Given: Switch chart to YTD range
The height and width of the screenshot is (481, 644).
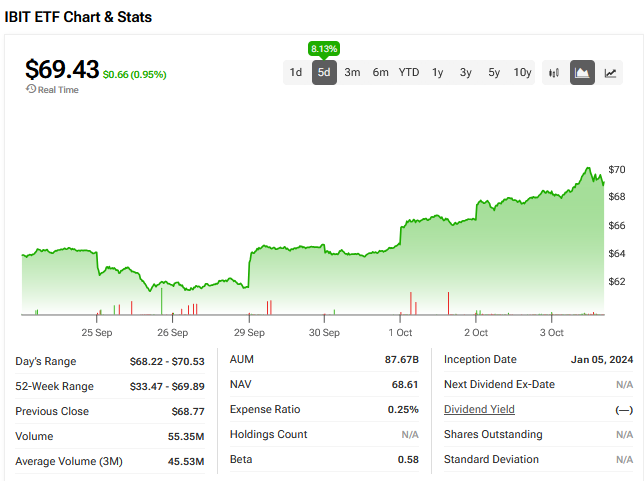Looking at the screenshot, I should pyautogui.click(x=409, y=72).
